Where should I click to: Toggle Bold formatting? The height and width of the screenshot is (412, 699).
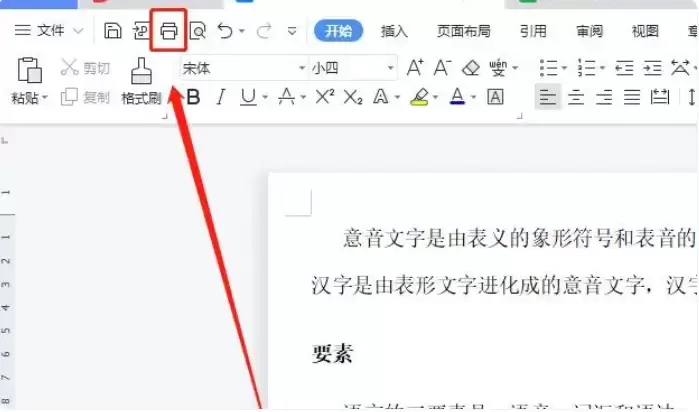(x=194, y=97)
